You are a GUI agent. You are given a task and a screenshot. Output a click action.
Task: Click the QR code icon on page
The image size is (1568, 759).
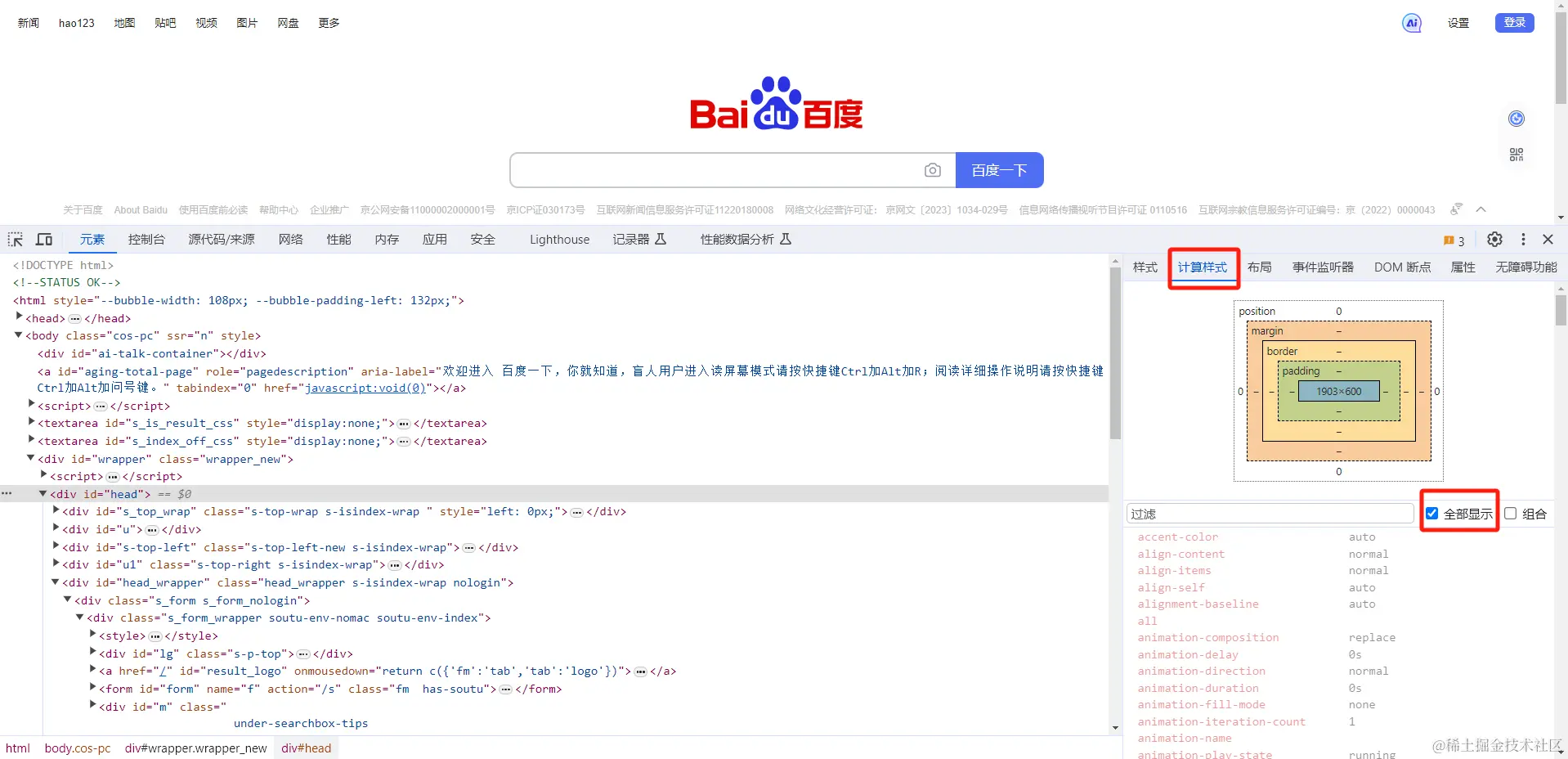(x=1516, y=155)
